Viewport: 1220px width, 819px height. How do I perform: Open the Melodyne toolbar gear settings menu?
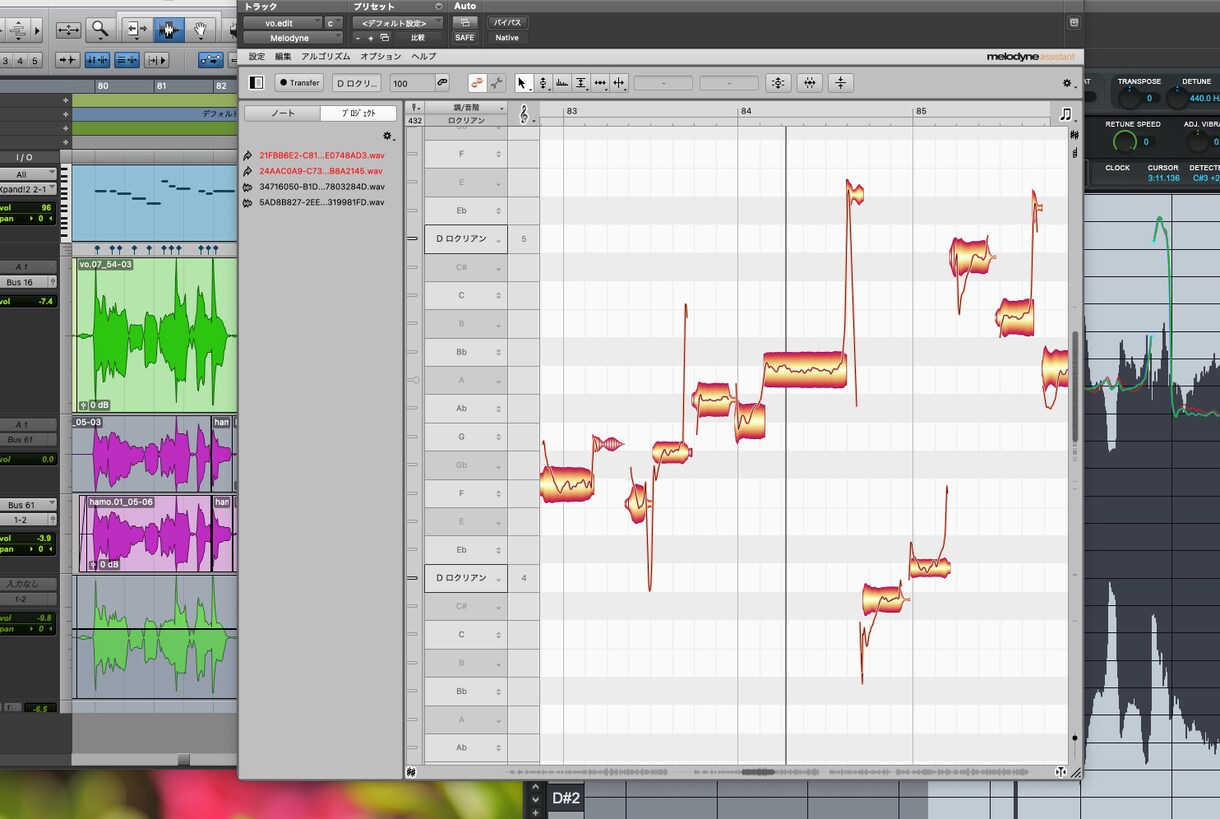click(x=1067, y=84)
